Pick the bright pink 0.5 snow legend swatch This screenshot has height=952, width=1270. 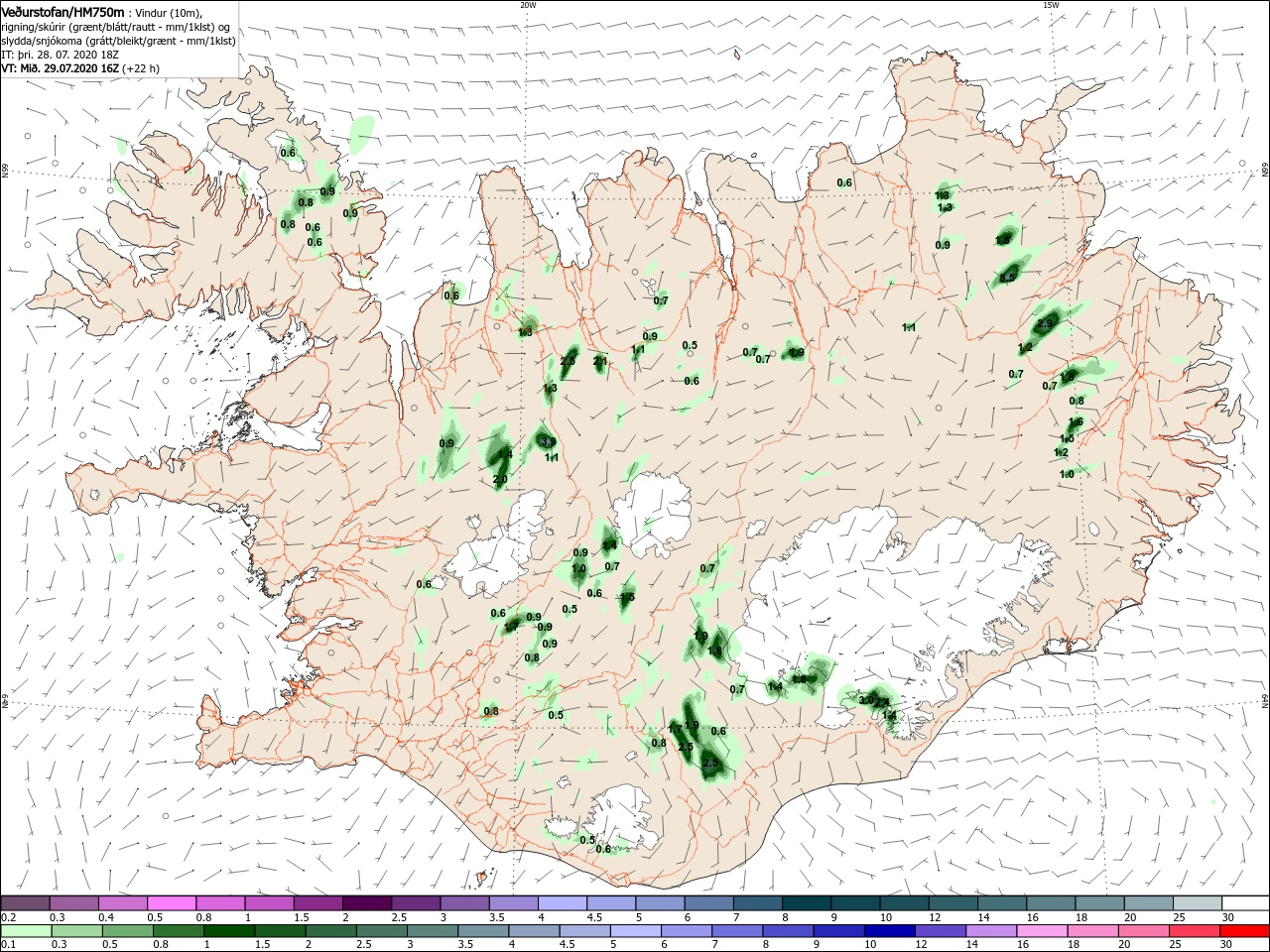point(172,903)
